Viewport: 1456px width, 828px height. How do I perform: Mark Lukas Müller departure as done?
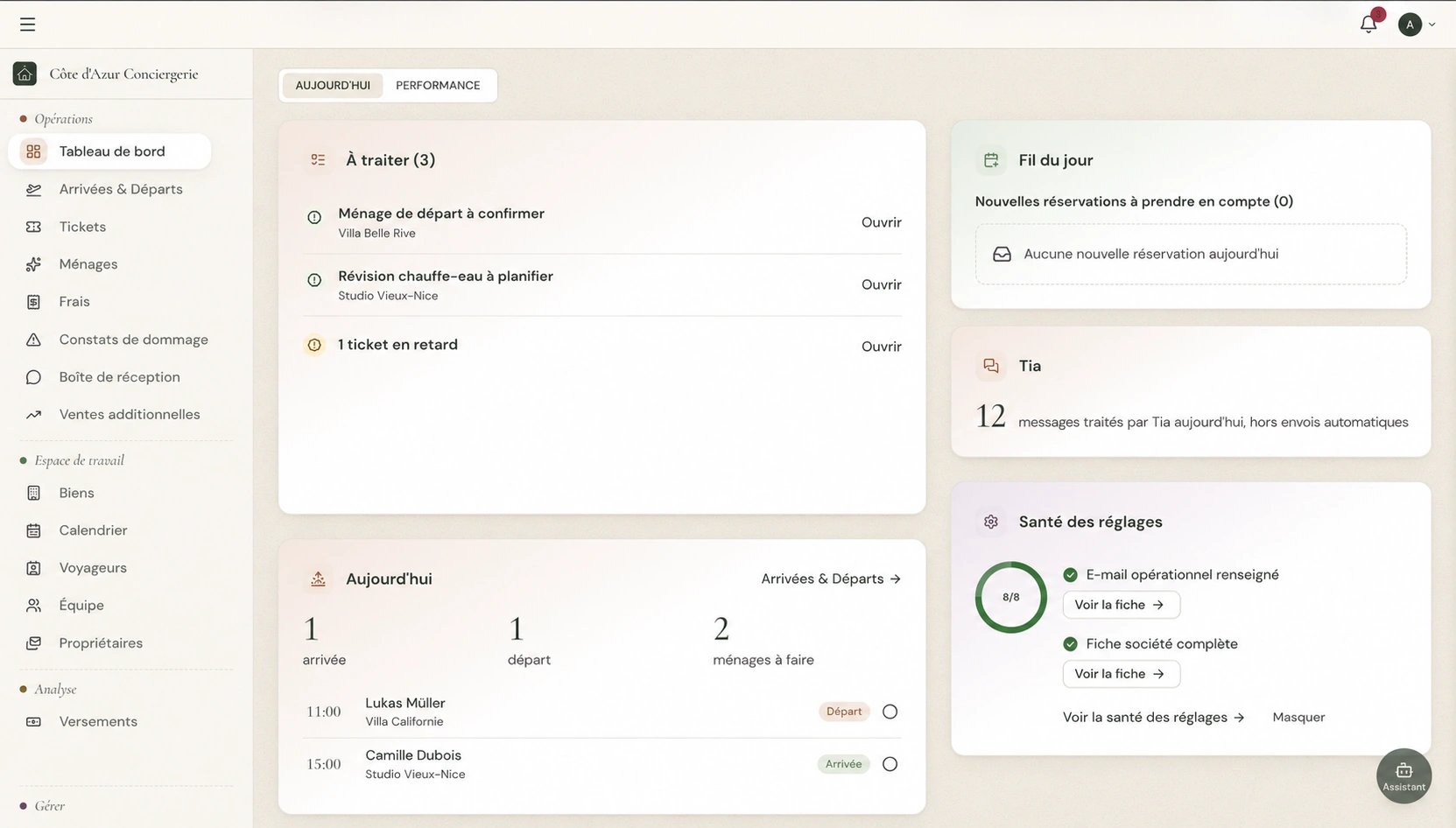pyautogui.click(x=890, y=712)
